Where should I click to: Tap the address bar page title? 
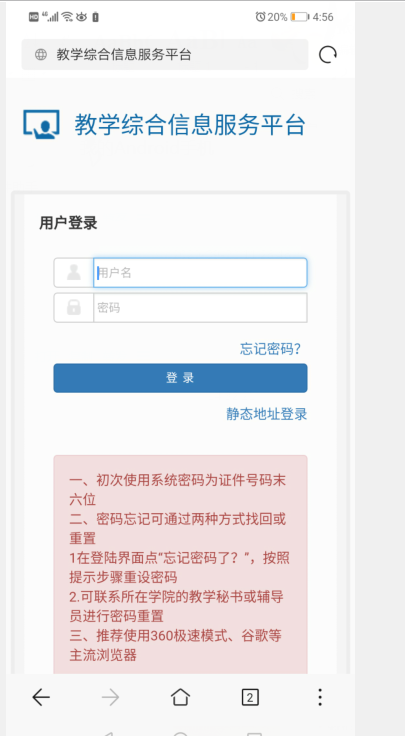point(124,55)
